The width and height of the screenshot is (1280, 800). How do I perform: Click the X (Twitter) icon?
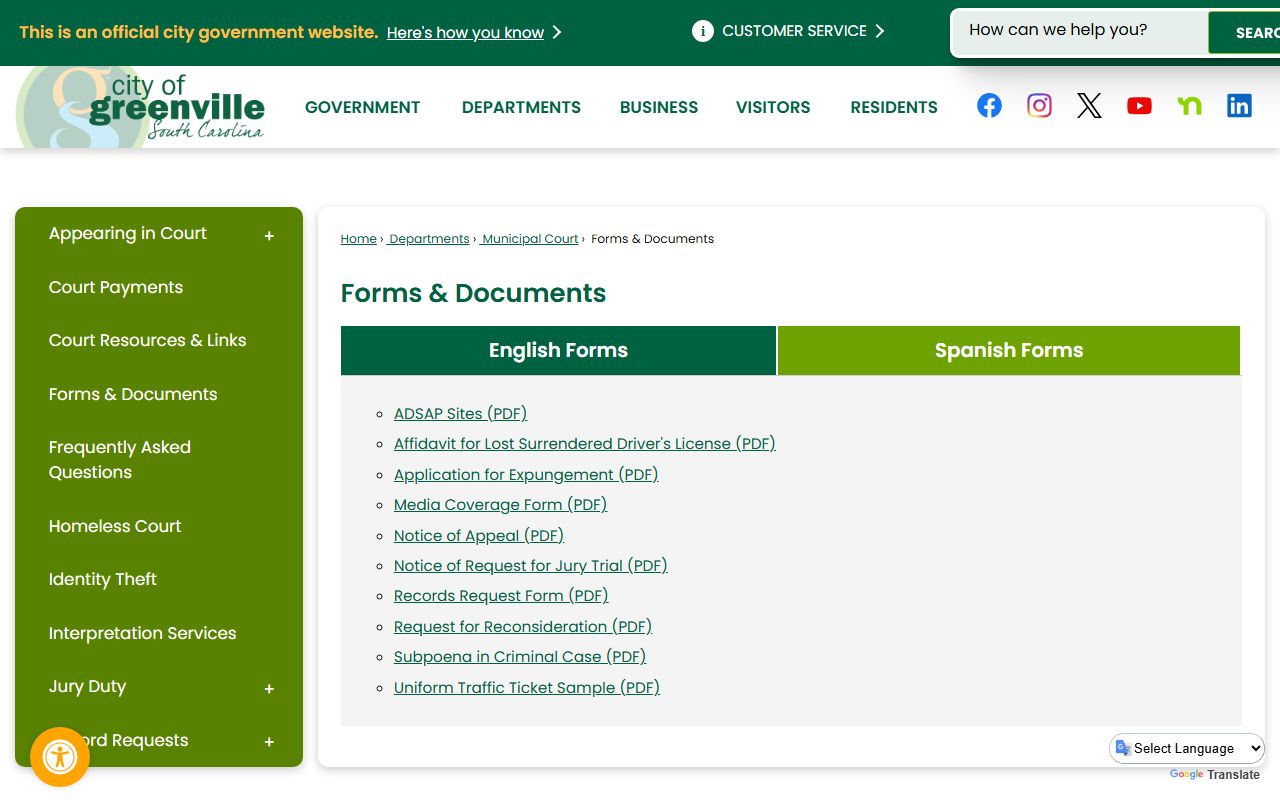click(1089, 106)
